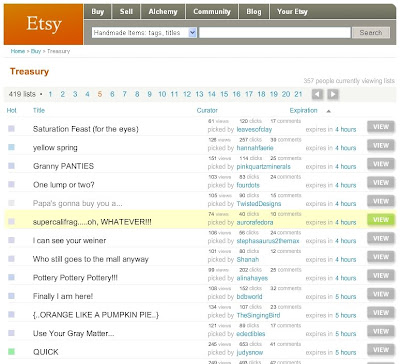View the Who still goes to the mall list
The height and width of the screenshot is (364, 400).
tap(381, 257)
